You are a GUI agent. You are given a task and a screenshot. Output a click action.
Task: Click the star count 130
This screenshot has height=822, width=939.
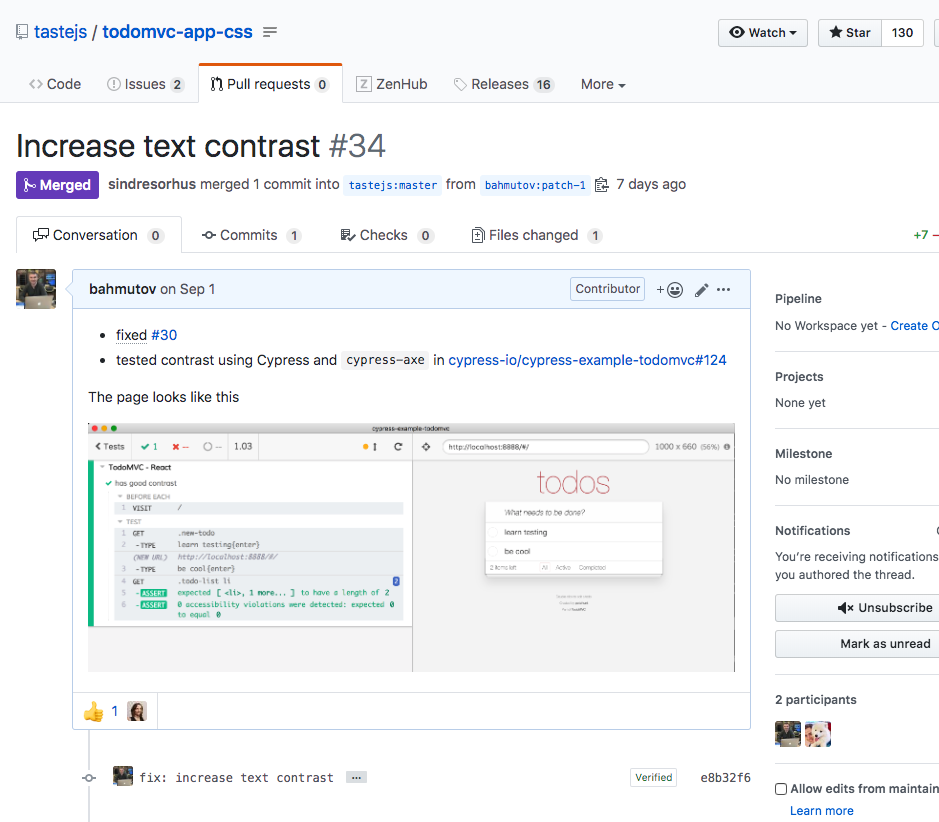click(902, 33)
